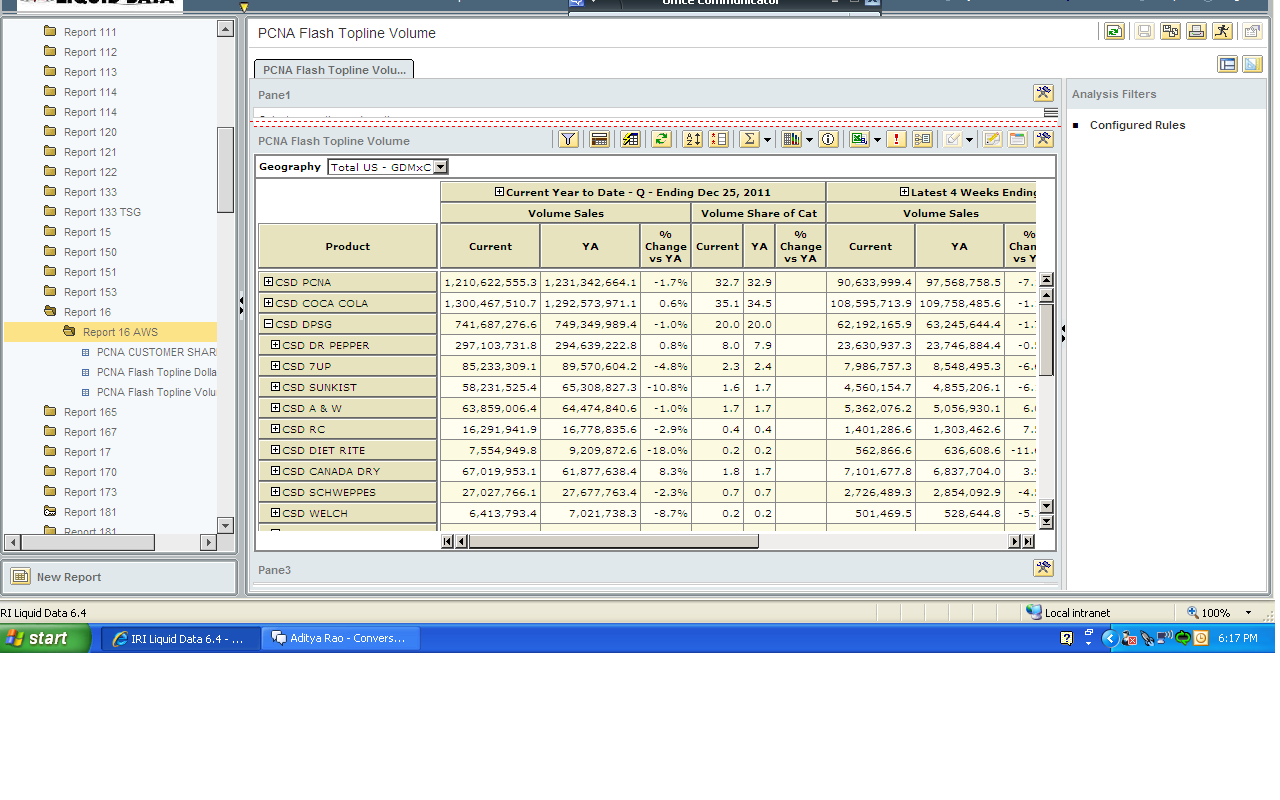Click the print report icon
The height and width of the screenshot is (800, 1280).
click(x=1196, y=32)
